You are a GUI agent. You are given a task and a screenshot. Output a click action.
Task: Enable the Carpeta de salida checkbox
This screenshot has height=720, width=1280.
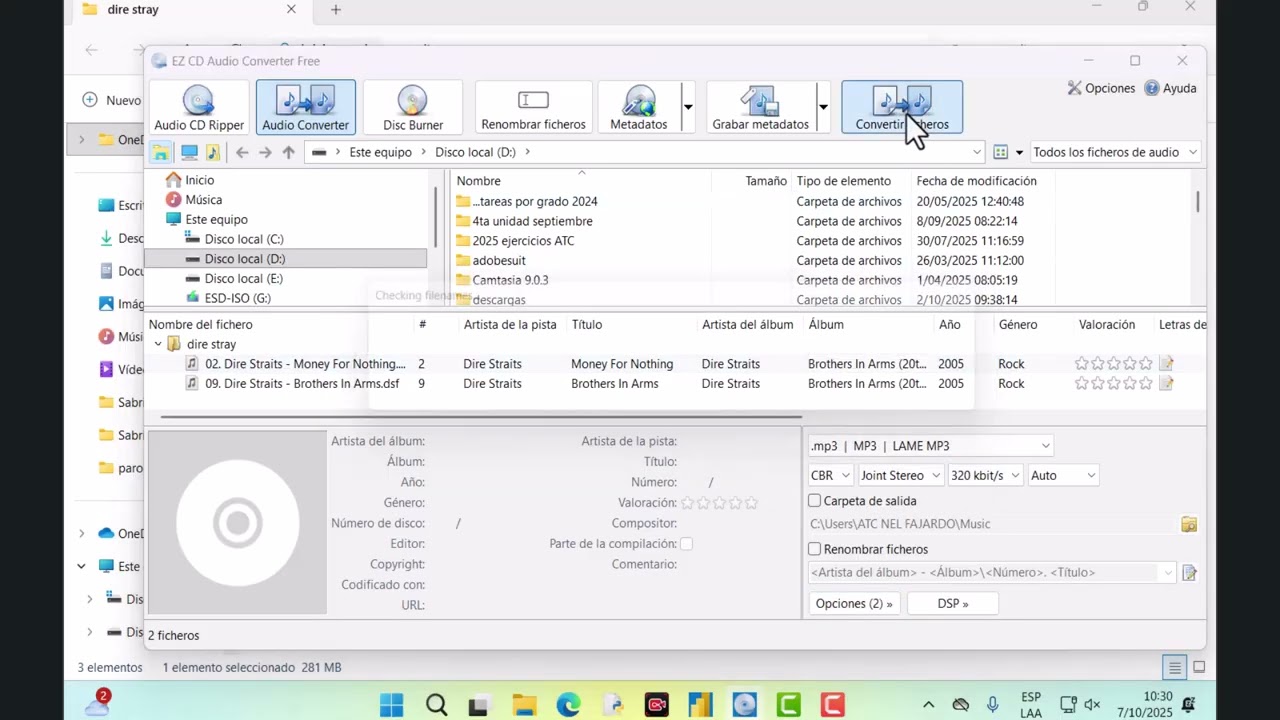pyautogui.click(x=814, y=501)
